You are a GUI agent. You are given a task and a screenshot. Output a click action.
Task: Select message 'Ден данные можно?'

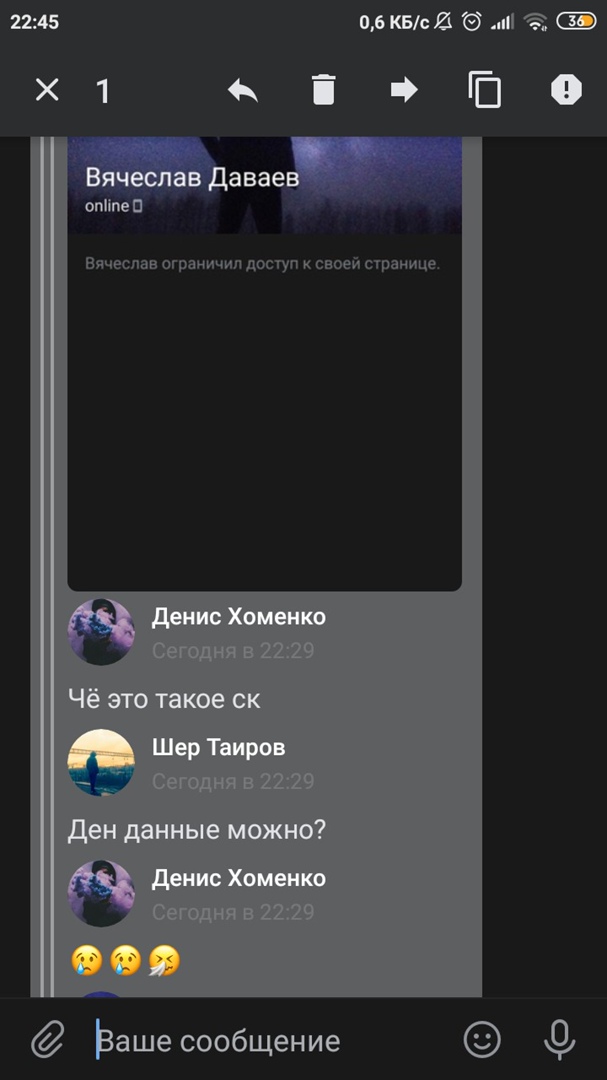point(196,830)
